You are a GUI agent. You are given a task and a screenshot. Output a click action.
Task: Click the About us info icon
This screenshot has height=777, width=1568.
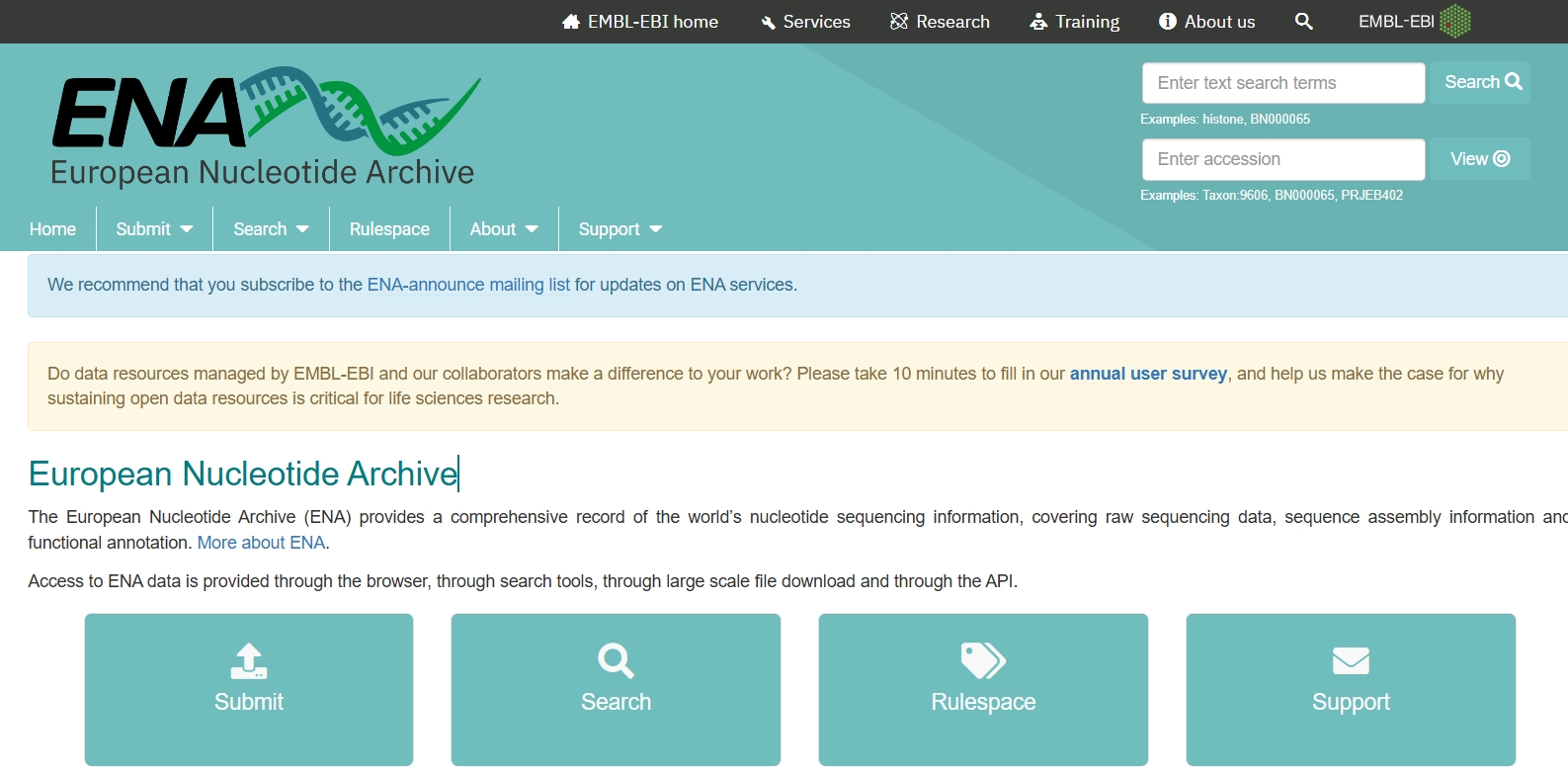[x=1168, y=22]
